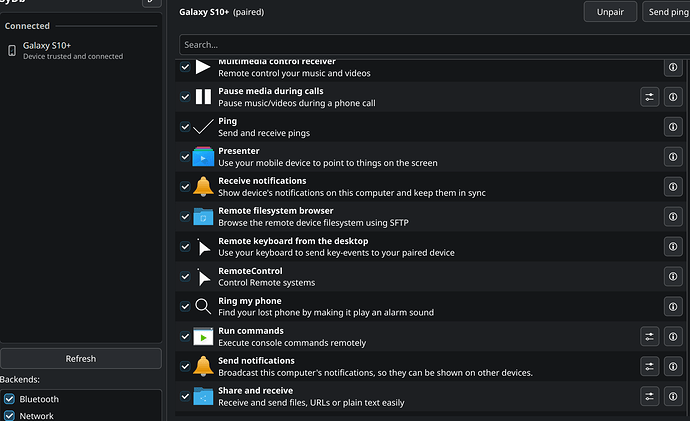The width and height of the screenshot is (690, 421).
Task: Show info for Ping plugin
Action: click(673, 127)
